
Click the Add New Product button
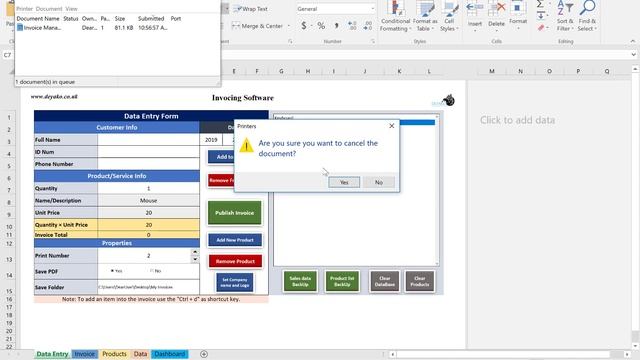point(235,240)
